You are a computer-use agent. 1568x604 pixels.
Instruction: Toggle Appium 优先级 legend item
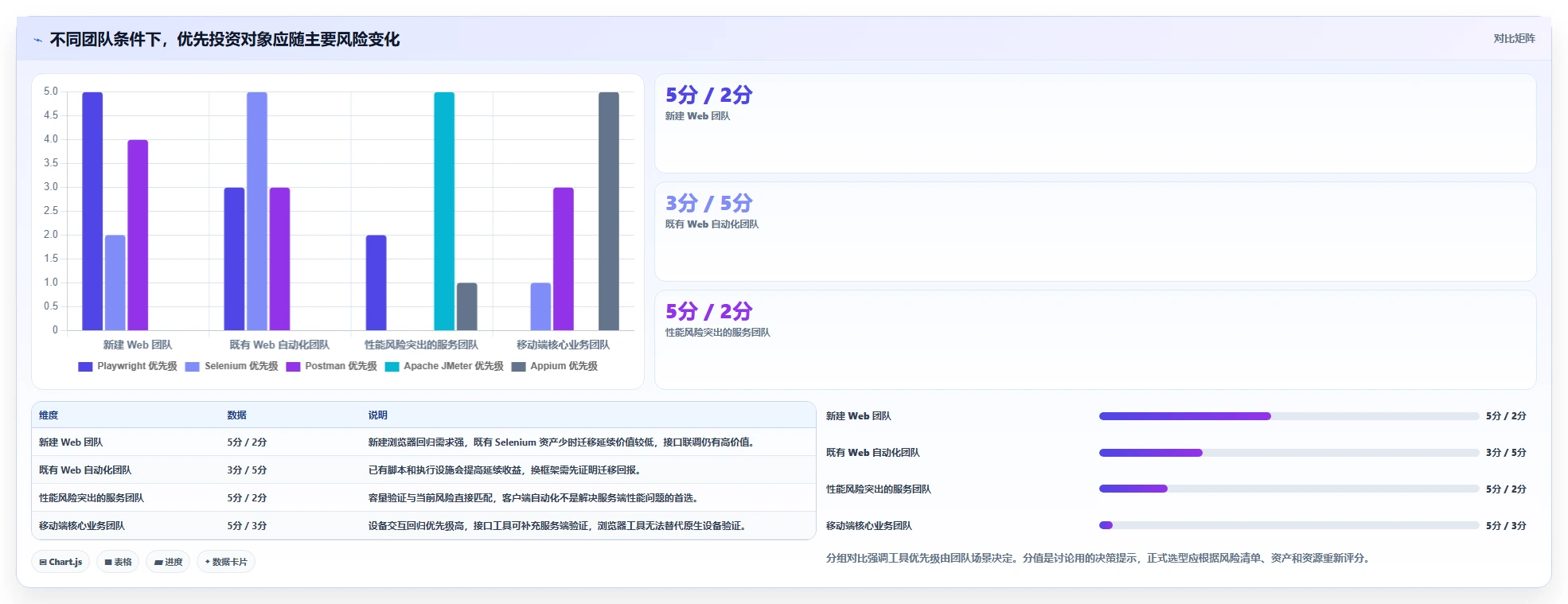[555, 366]
